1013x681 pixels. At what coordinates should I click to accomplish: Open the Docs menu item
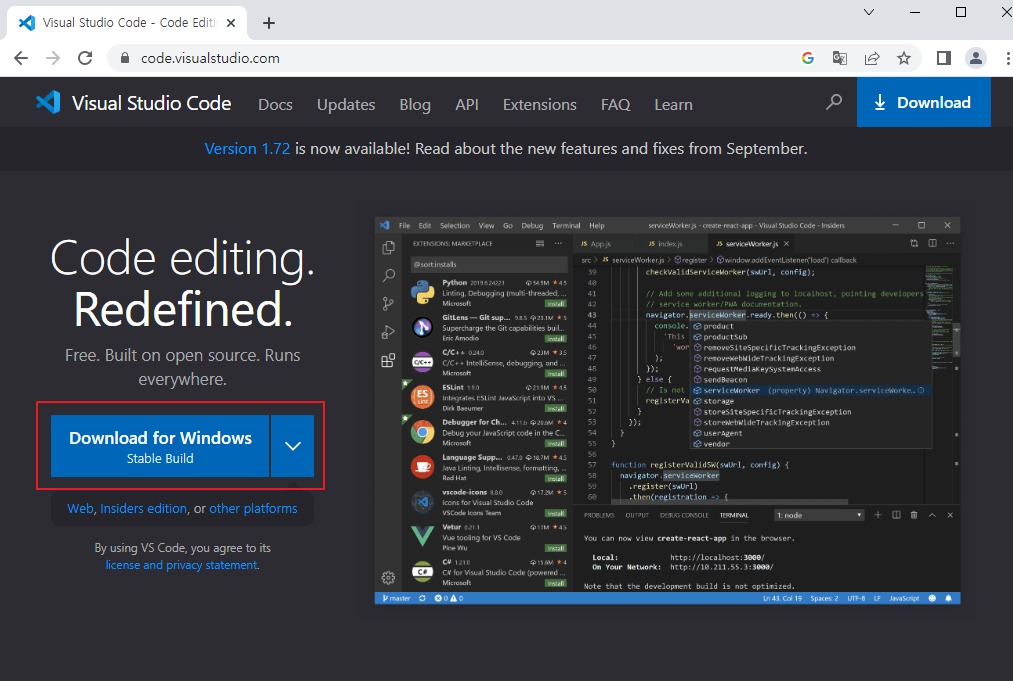[275, 105]
